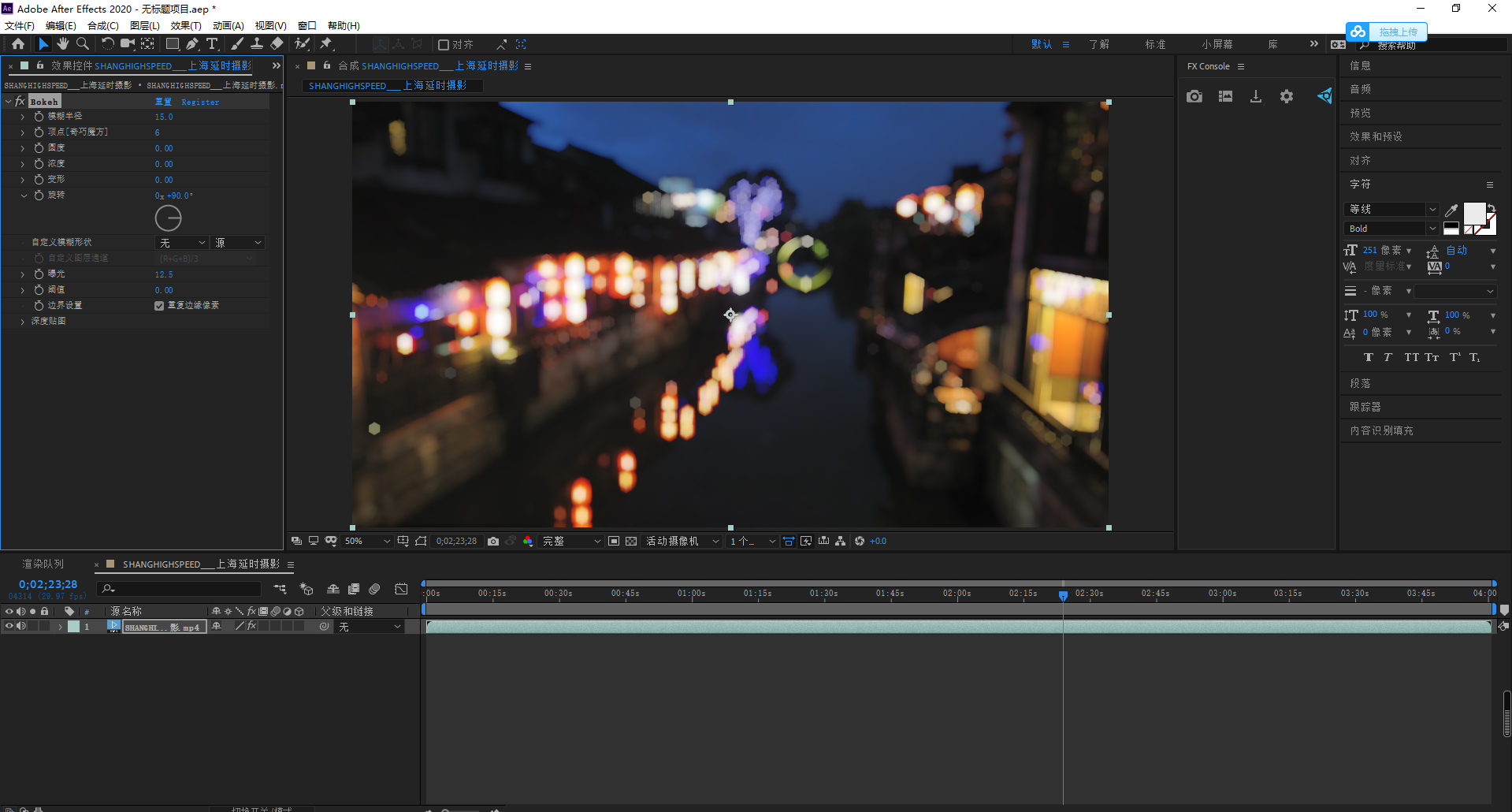The image size is (1512, 812).
Task: Open the Graph Editor icon
Action: pos(401,589)
